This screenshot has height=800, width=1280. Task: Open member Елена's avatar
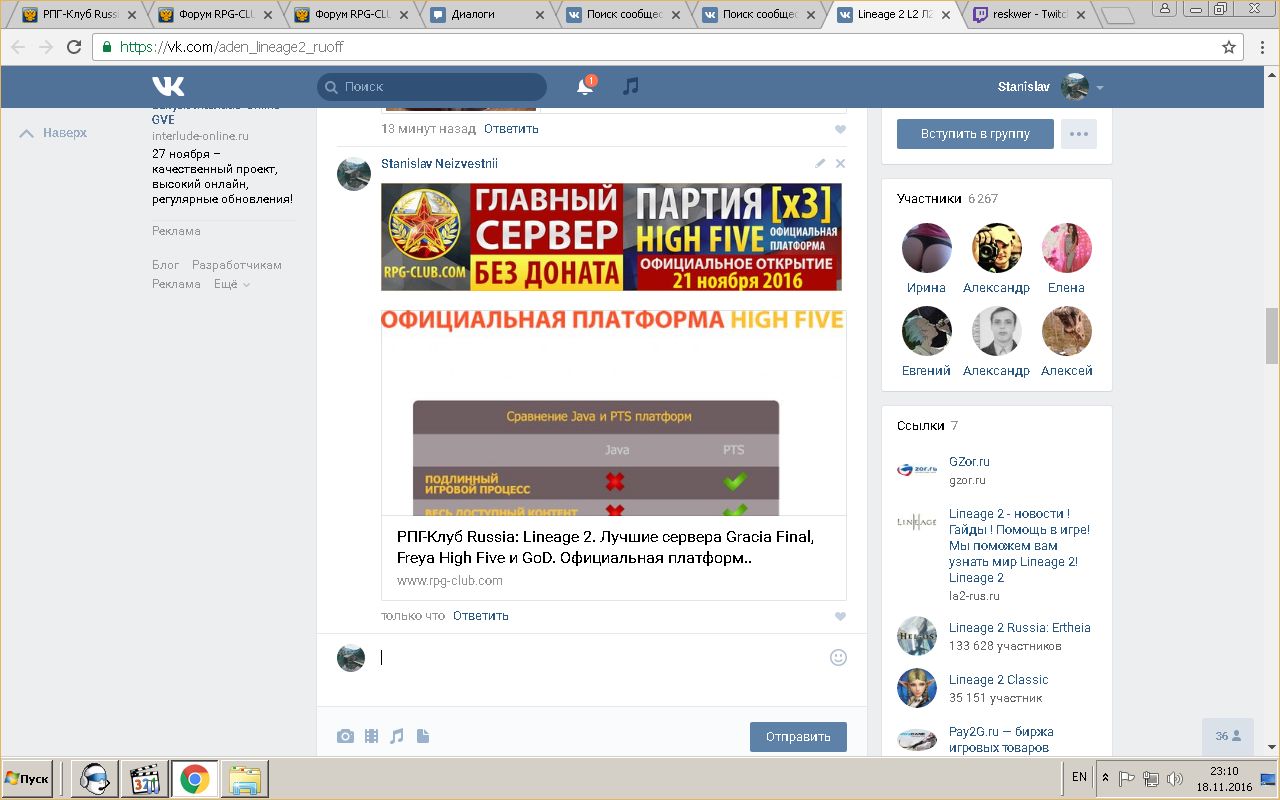coord(1067,248)
